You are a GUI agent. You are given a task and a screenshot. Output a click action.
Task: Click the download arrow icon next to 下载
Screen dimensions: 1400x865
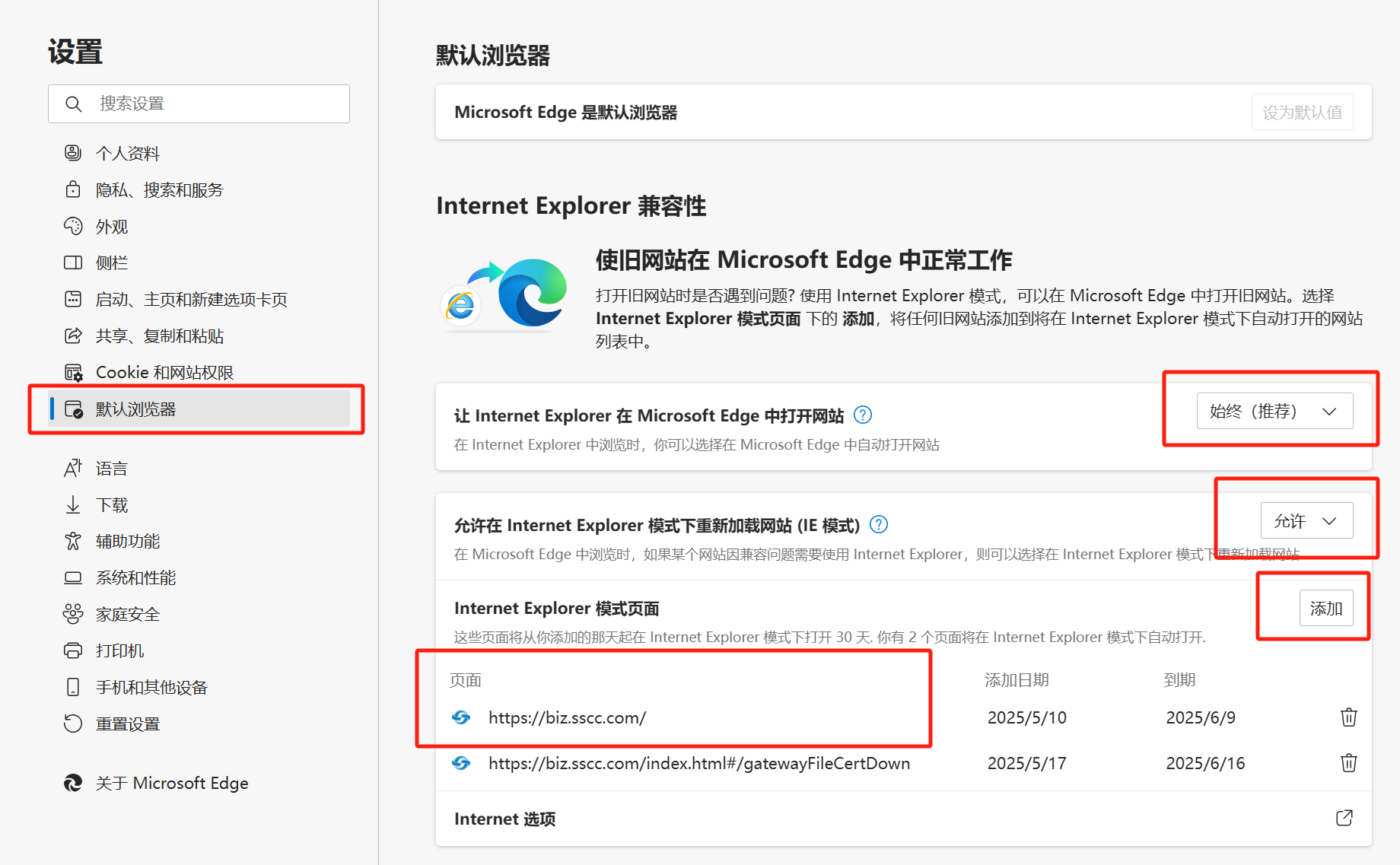pyautogui.click(x=73, y=504)
